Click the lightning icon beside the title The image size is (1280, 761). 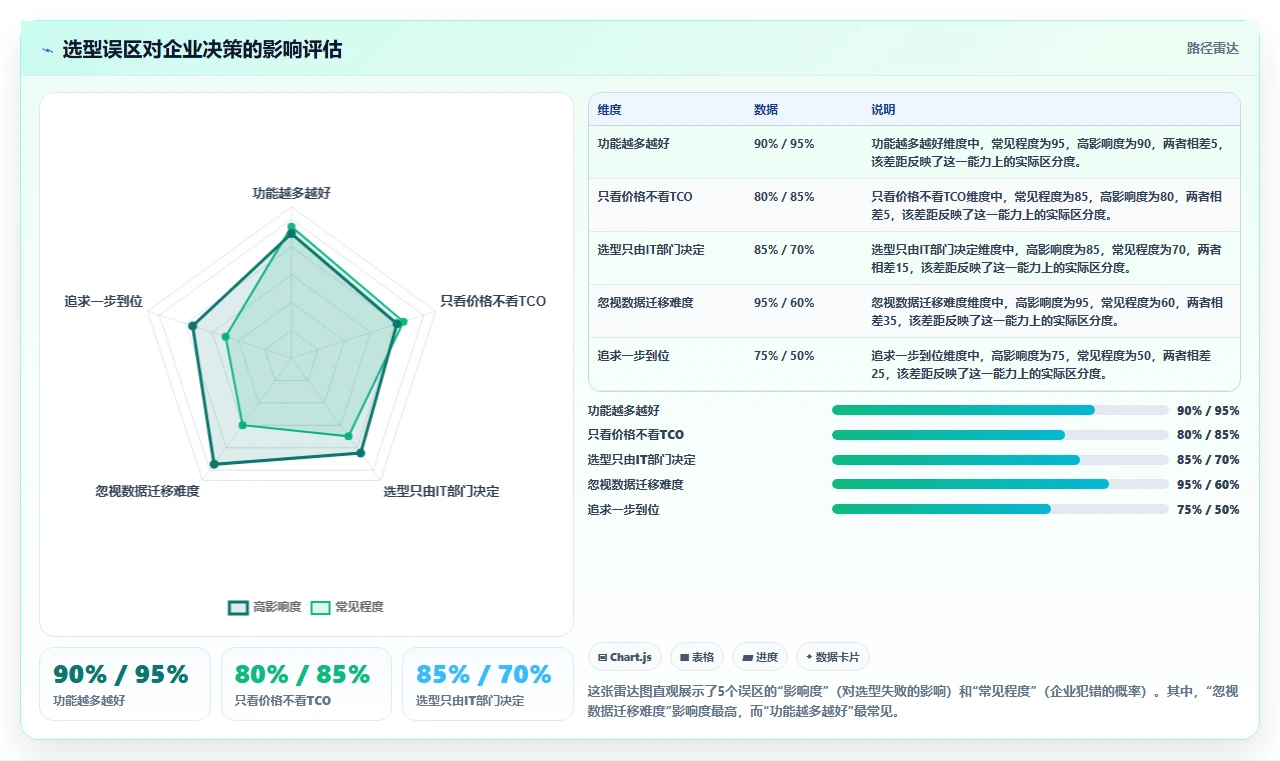point(47,50)
